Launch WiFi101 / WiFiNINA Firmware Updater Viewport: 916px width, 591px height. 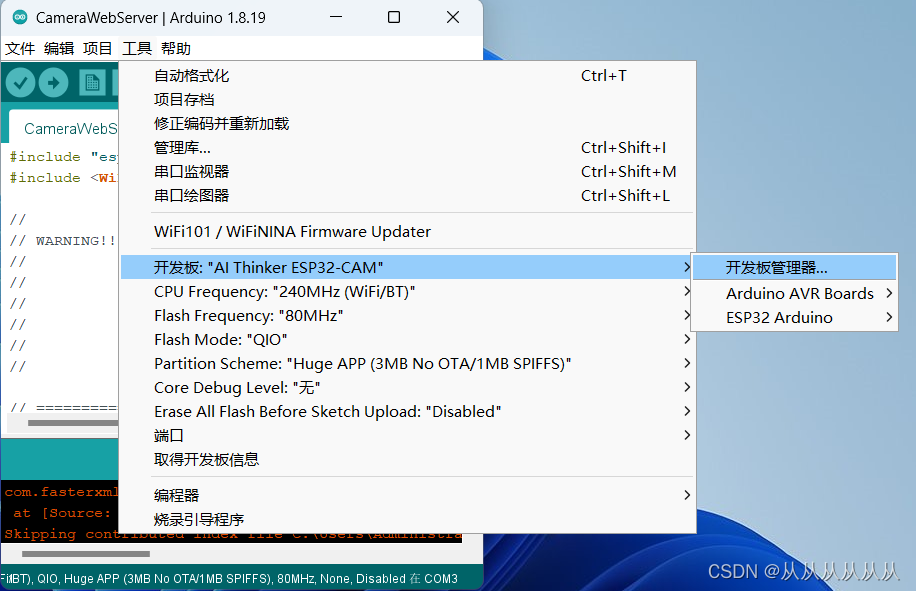[x=408, y=232]
